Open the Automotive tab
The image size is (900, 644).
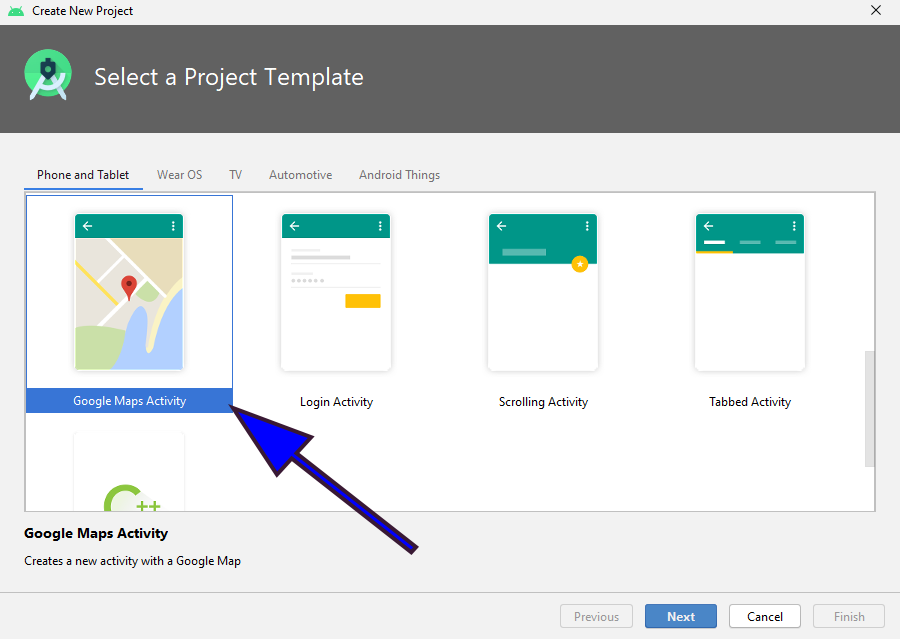point(300,175)
